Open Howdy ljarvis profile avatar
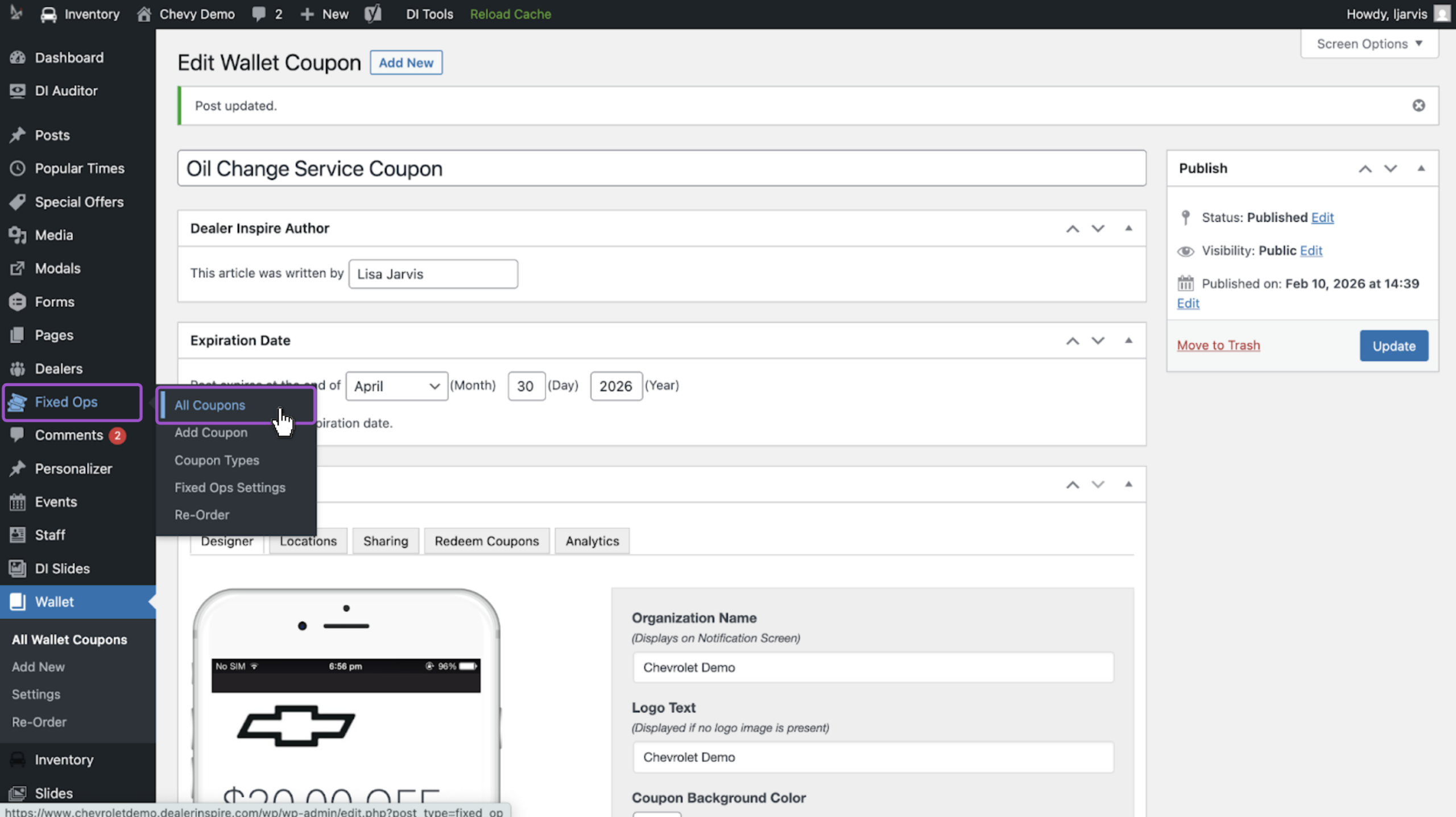Viewport: 1456px width, 817px height. pyautogui.click(x=1442, y=14)
